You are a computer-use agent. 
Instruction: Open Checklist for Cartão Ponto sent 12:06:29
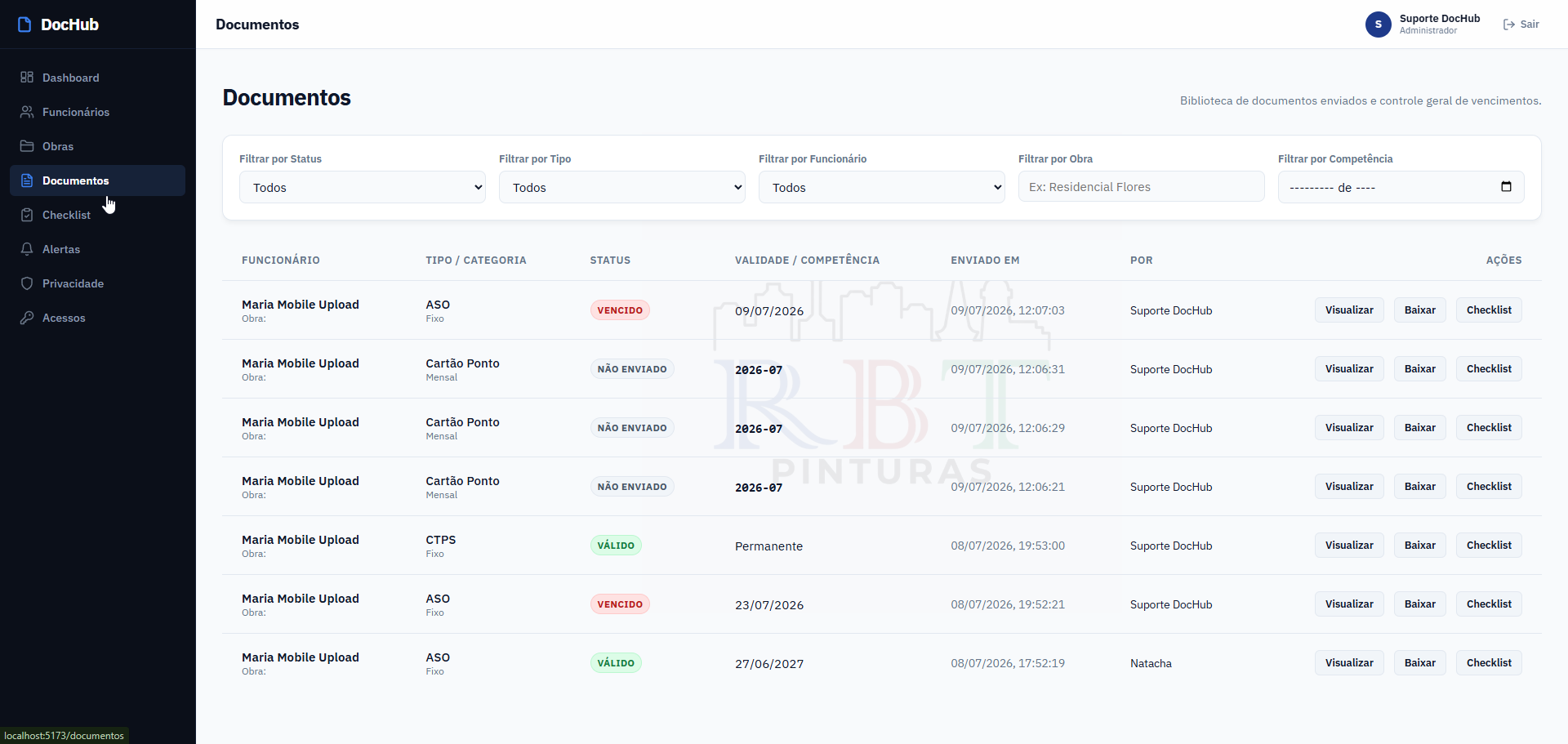tap(1489, 428)
